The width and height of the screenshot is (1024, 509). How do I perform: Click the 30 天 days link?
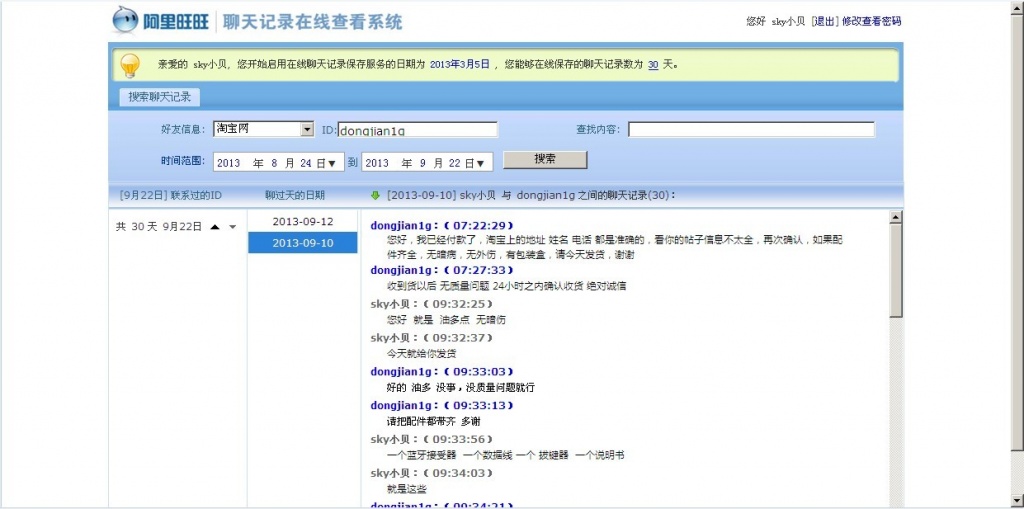pos(652,65)
